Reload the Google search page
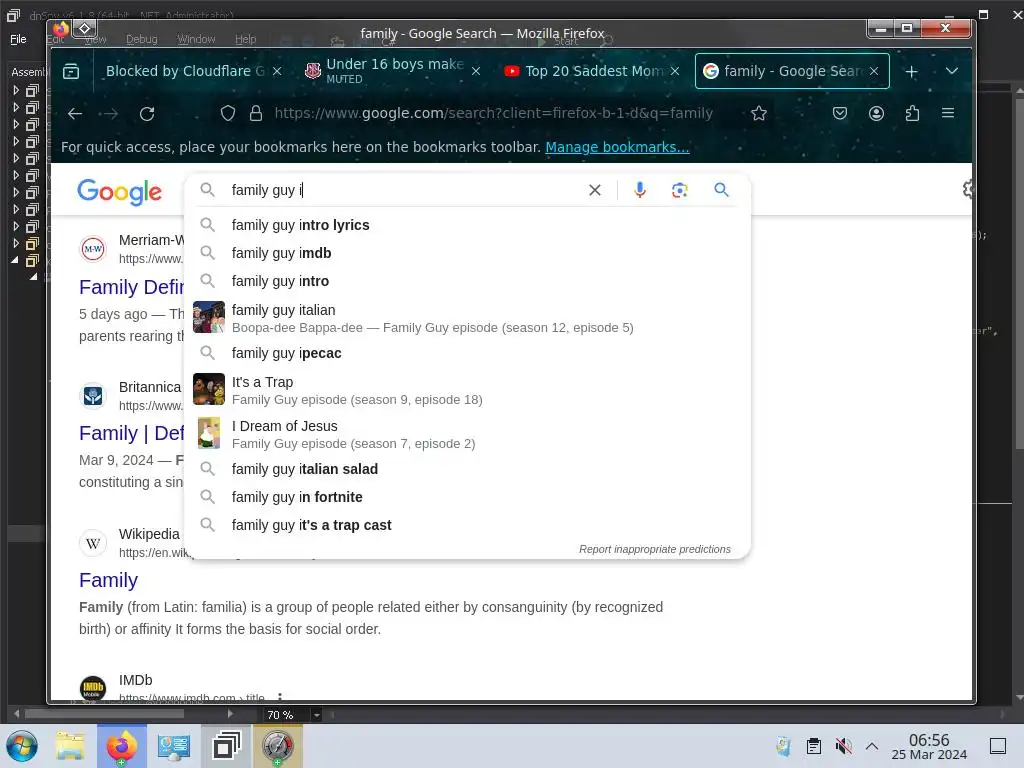The image size is (1024, 768). click(x=147, y=114)
